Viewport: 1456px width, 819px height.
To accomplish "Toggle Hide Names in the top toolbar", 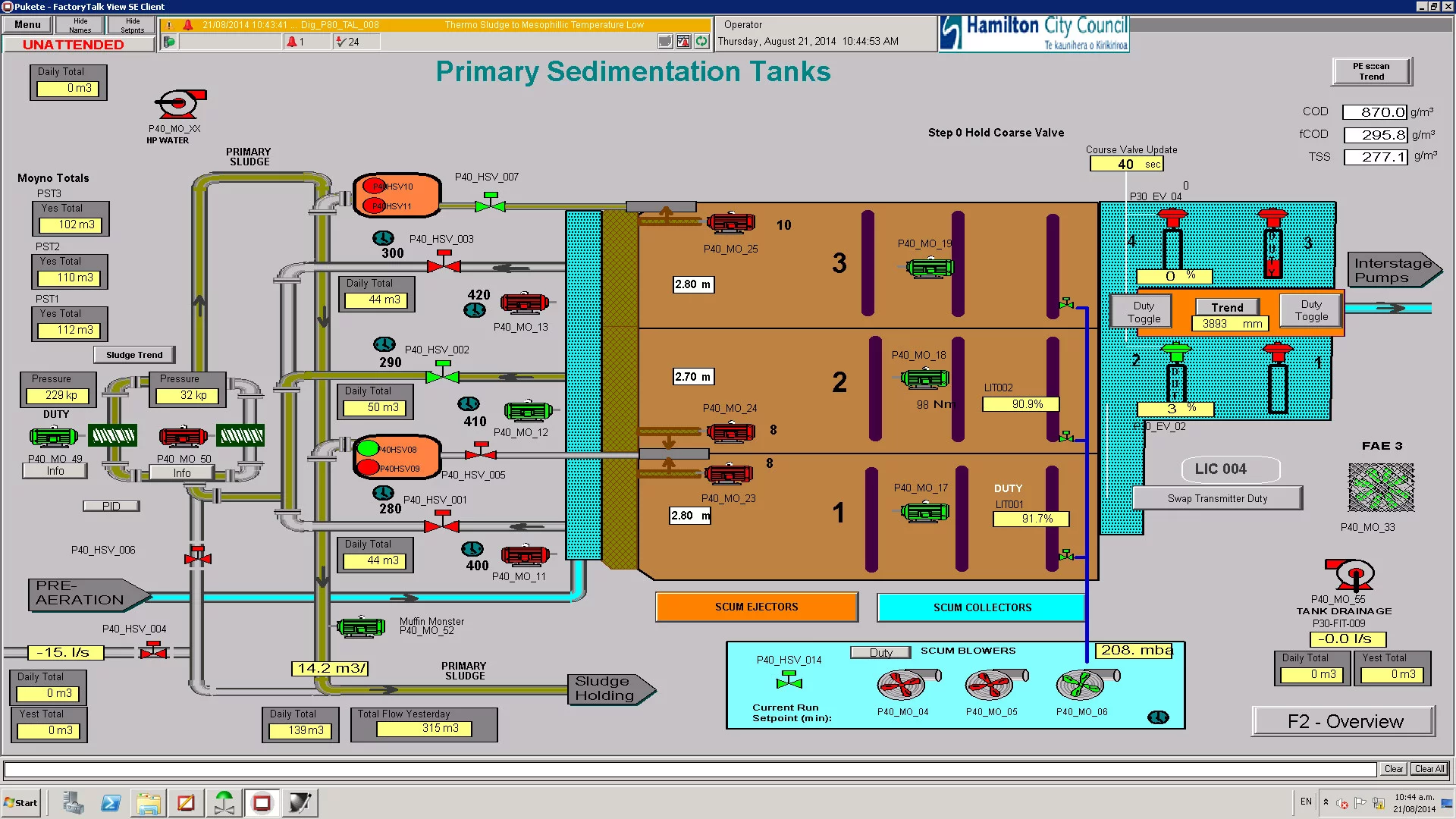I will pos(79,24).
